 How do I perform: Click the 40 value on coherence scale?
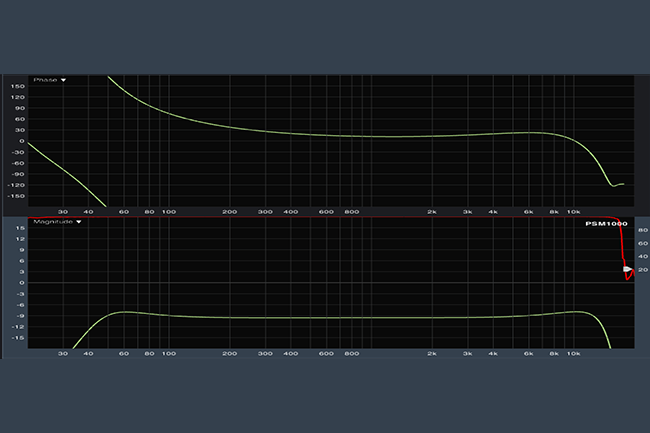(x=643, y=257)
